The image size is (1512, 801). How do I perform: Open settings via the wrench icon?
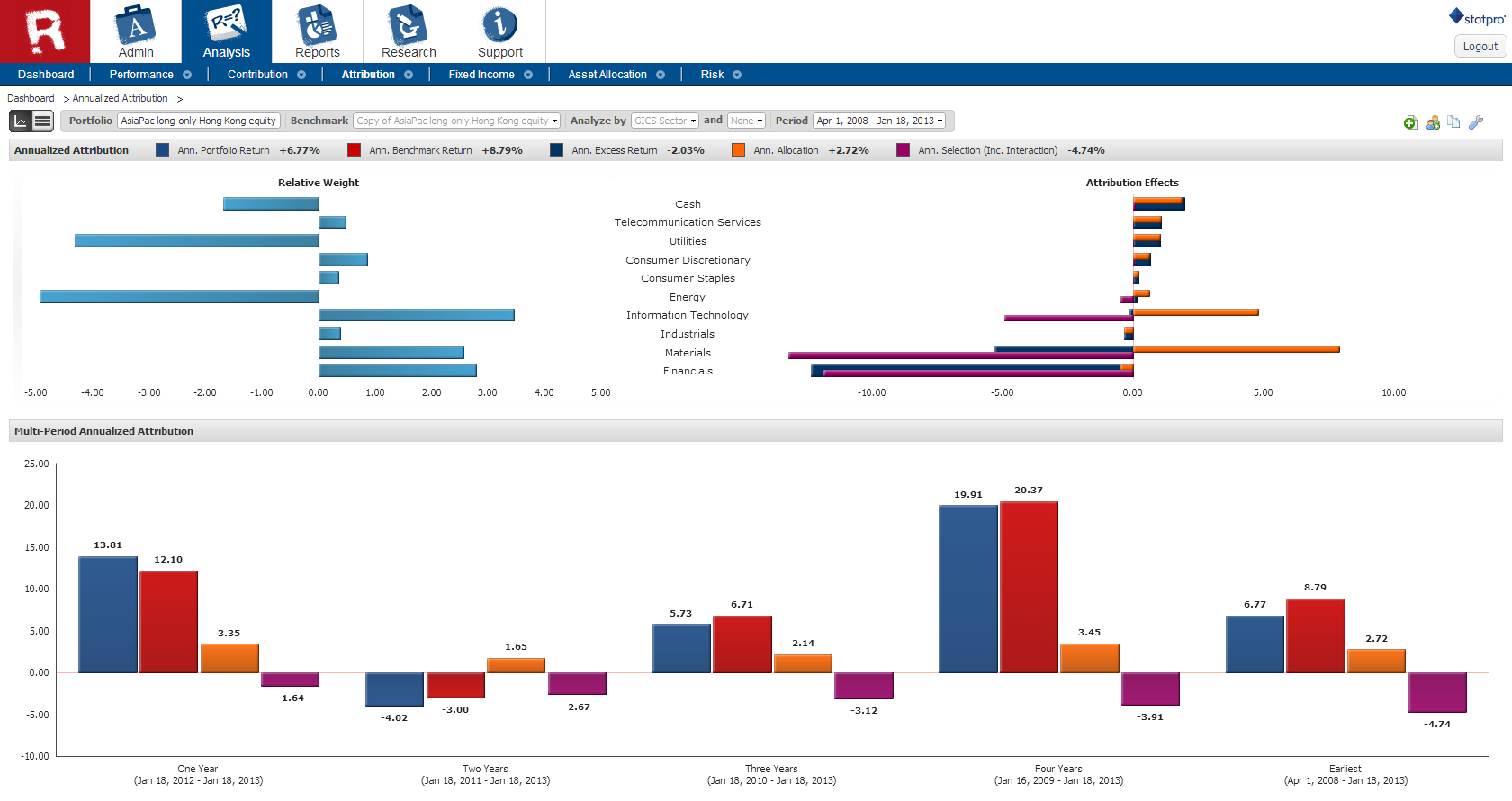click(x=1476, y=122)
